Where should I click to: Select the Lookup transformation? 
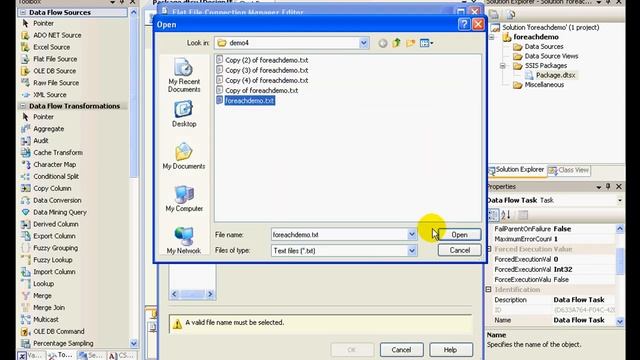click(x=43, y=284)
